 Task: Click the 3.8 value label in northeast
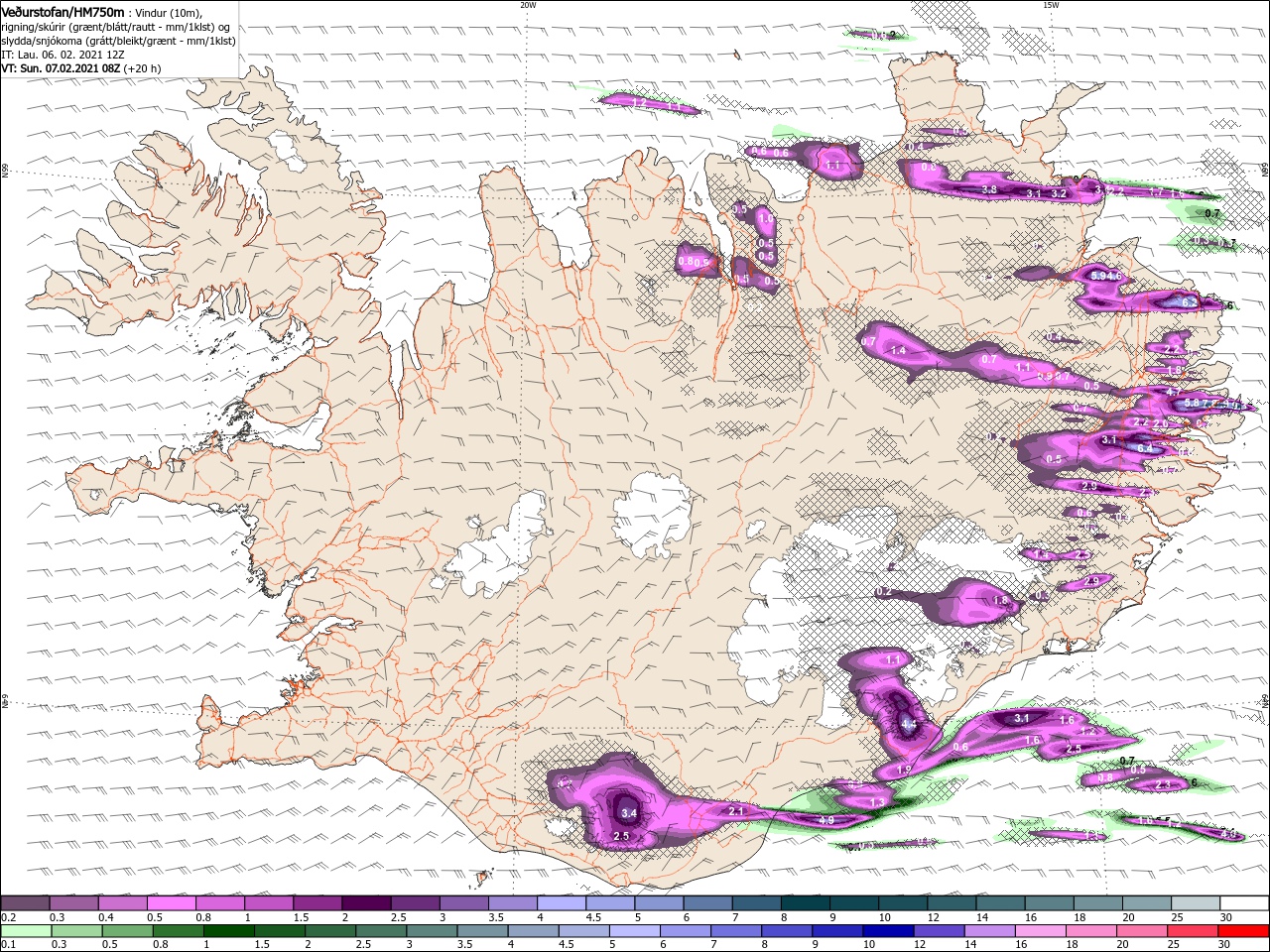click(x=989, y=189)
